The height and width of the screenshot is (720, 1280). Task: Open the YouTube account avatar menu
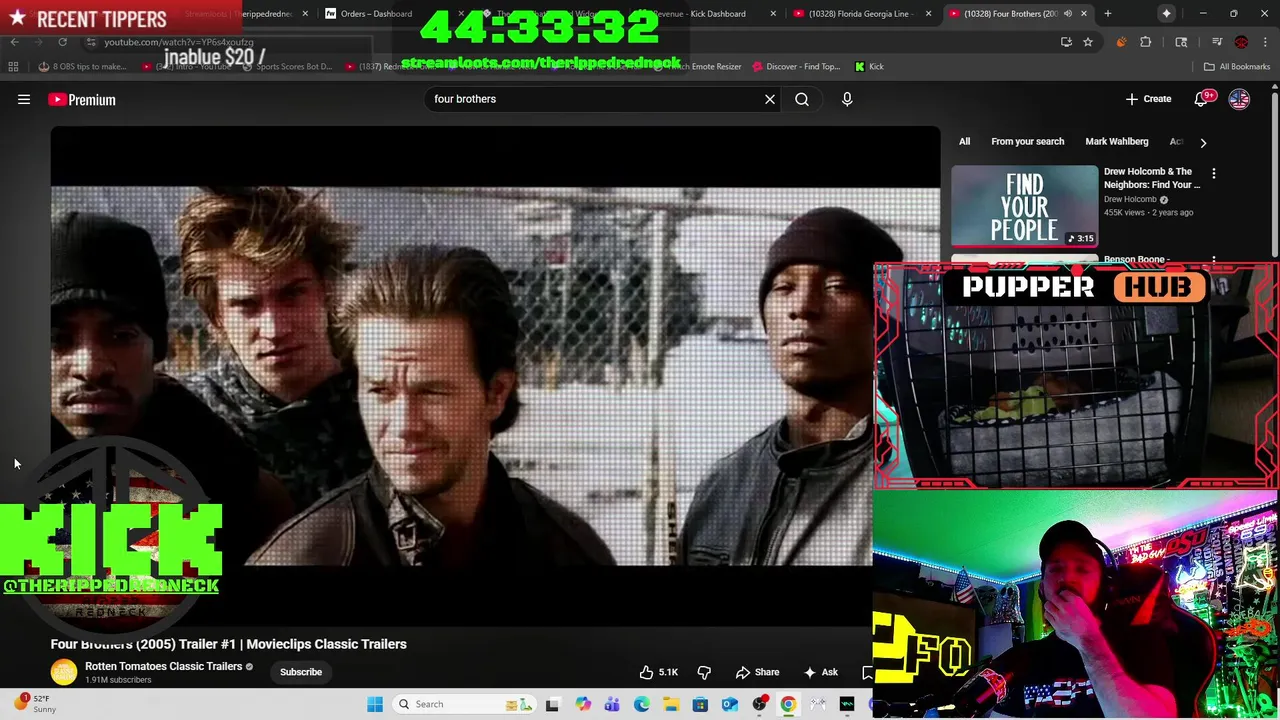click(x=1239, y=99)
